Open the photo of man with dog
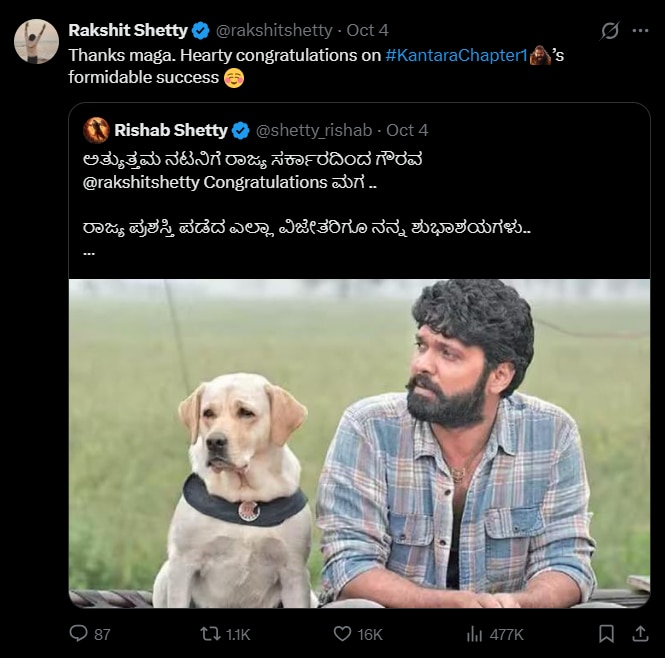The height and width of the screenshot is (658, 665). [x=359, y=443]
